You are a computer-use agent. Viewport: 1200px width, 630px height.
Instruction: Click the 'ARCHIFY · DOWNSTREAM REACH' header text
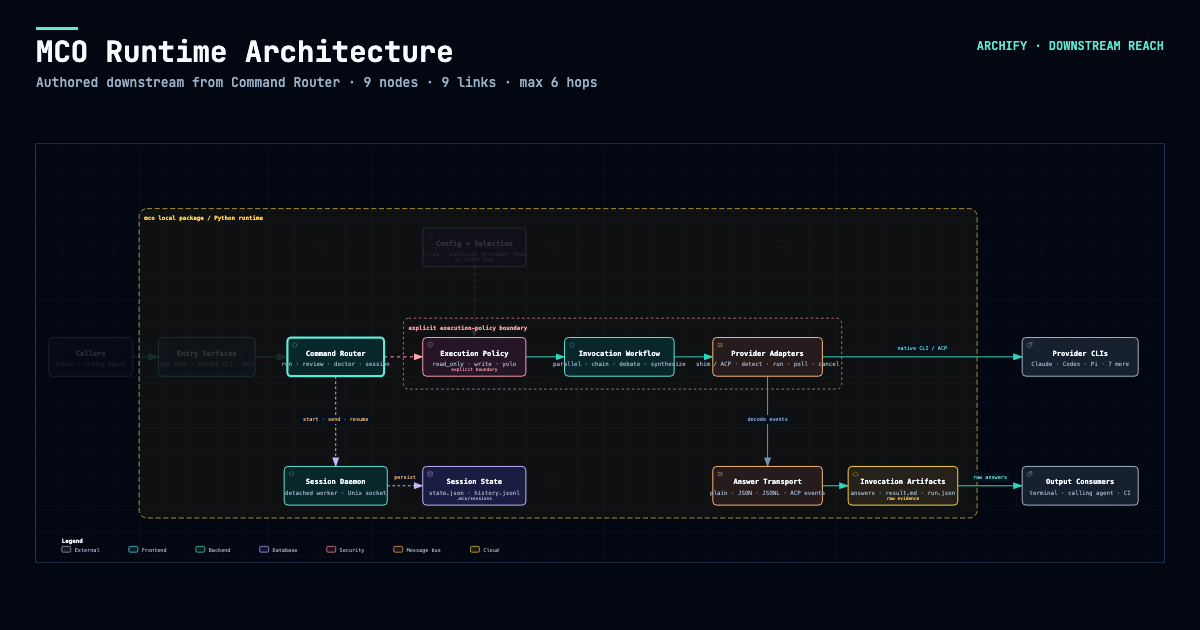point(1070,46)
